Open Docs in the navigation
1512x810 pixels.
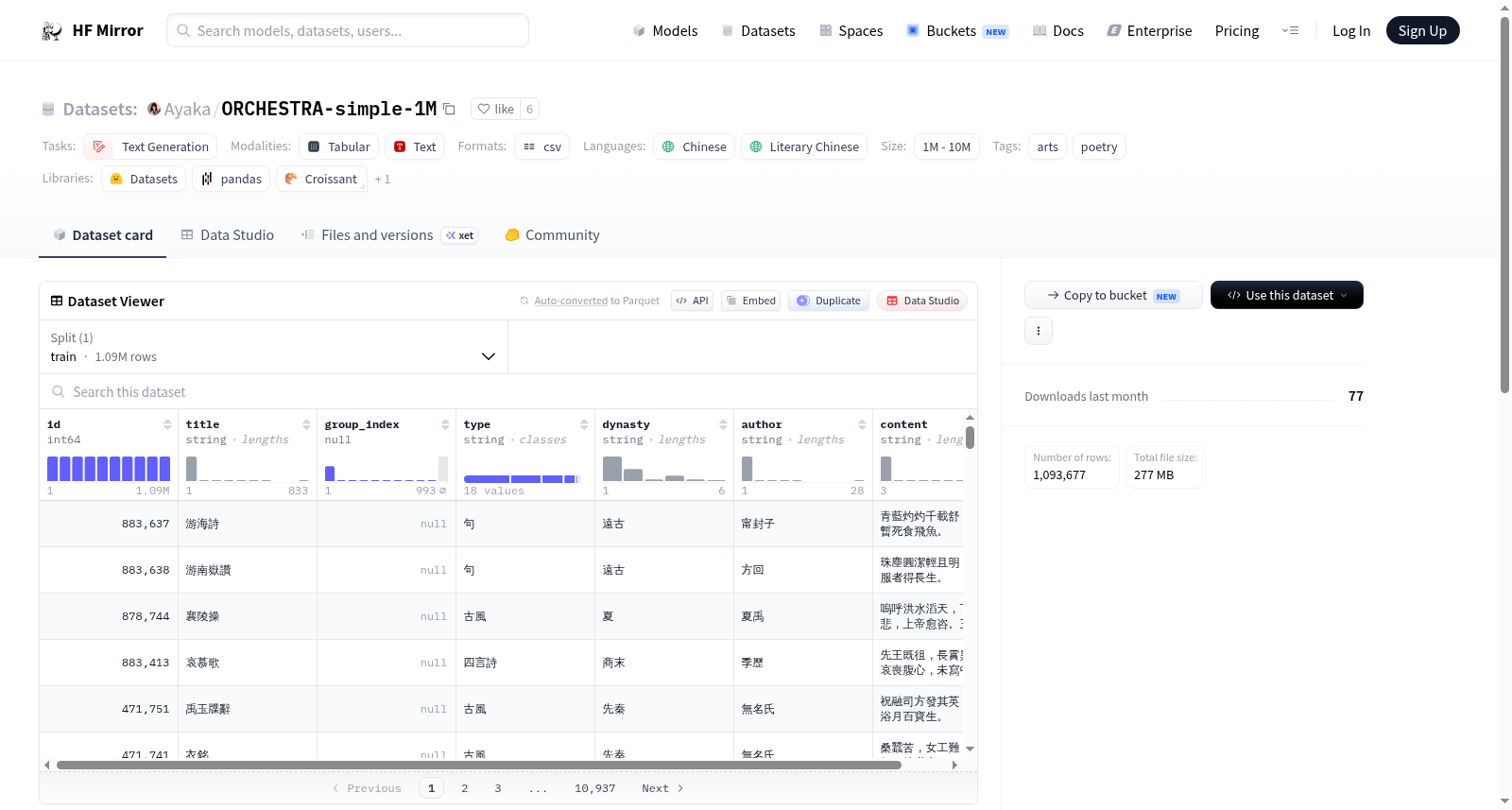[1058, 31]
